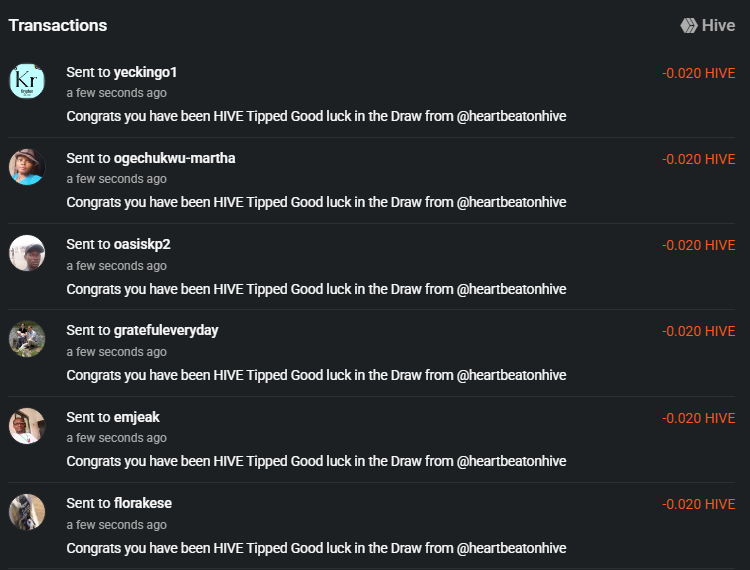This screenshot has width=750, height=570.
Task: Open gratefuleveryday username link
Action: [x=166, y=330]
